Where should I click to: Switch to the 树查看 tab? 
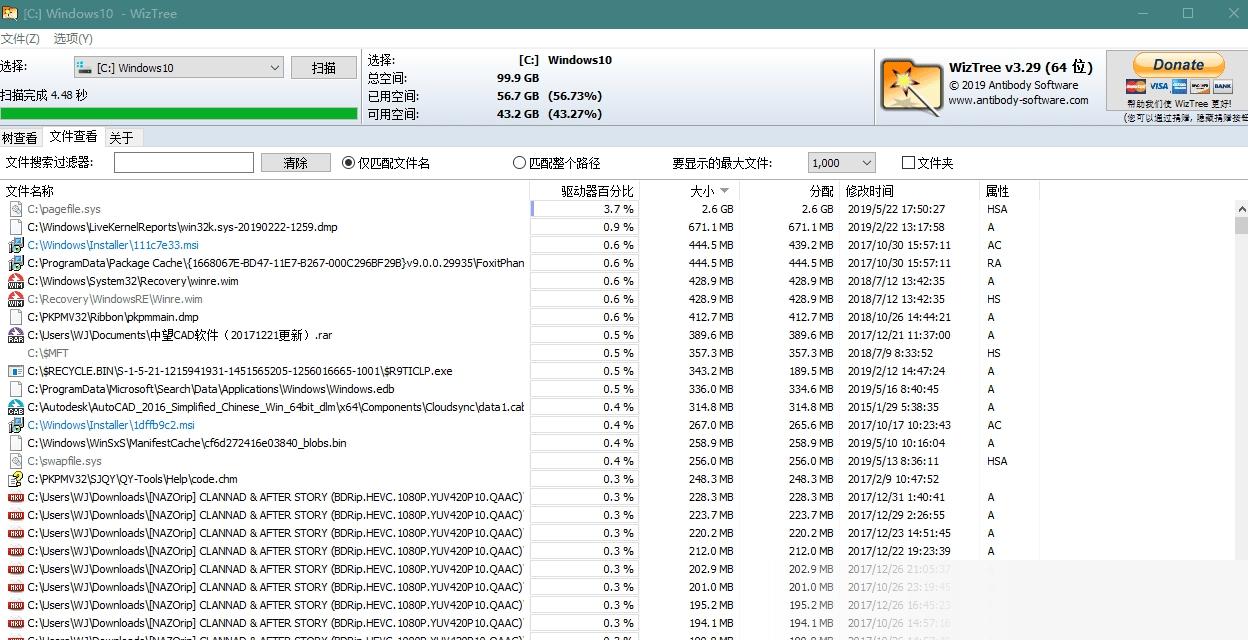coord(20,138)
